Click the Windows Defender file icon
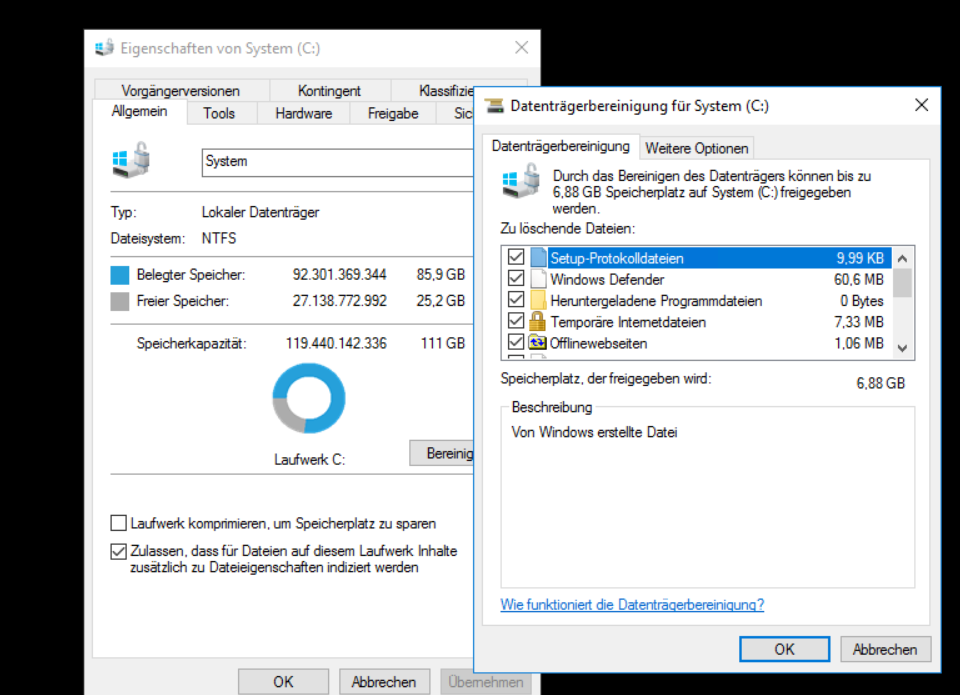The width and height of the screenshot is (960, 695). [x=538, y=279]
